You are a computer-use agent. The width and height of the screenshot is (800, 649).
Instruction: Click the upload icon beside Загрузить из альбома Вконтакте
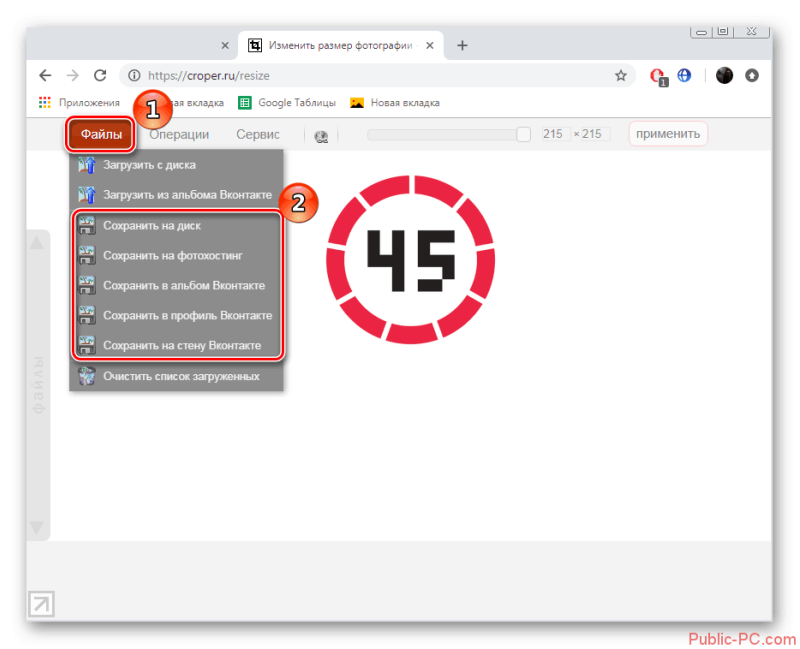(x=87, y=194)
